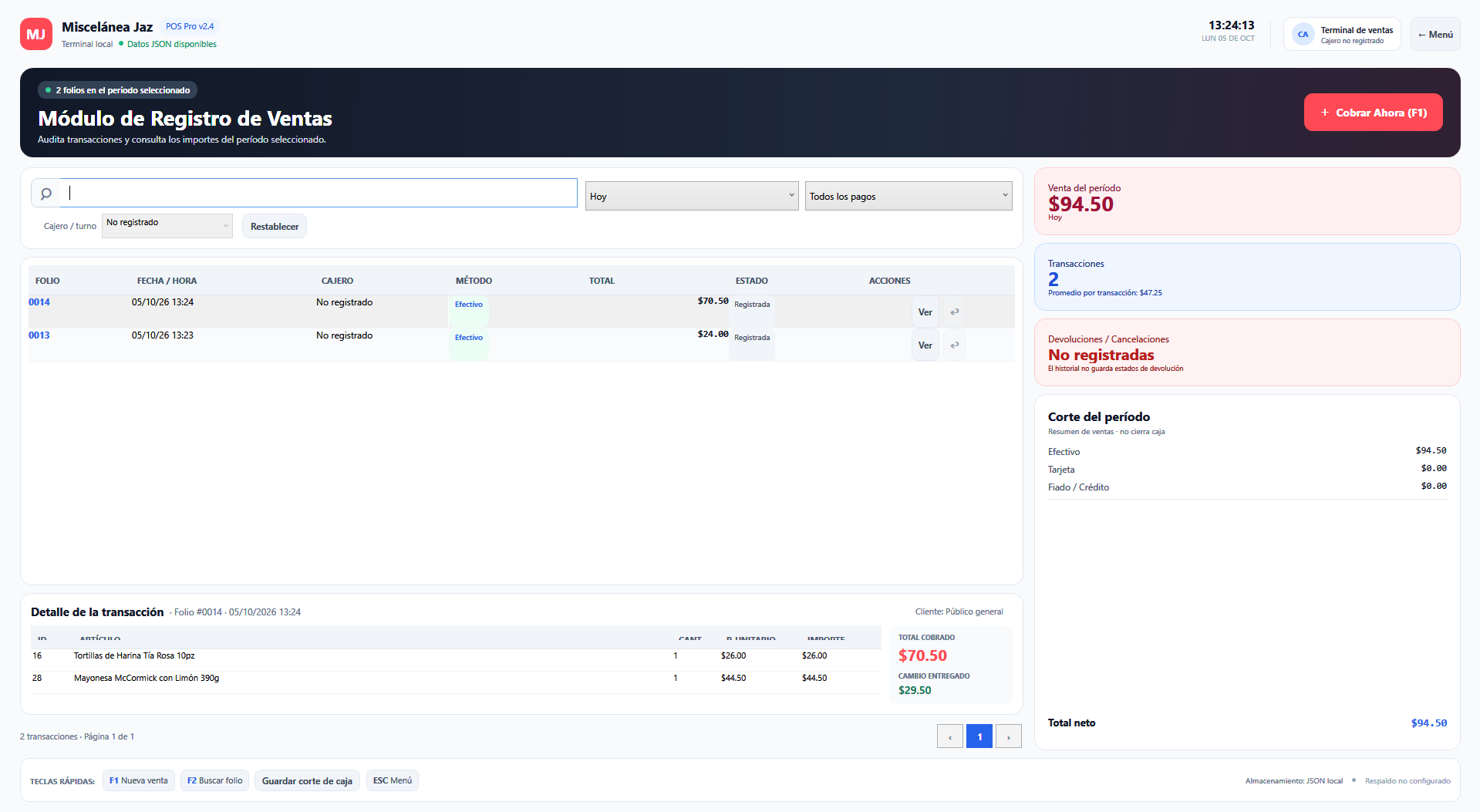Viewport: 1480px width, 812px height.
Task: Click the Devoluciones / Cancelaciones card
Action: [1247, 352]
